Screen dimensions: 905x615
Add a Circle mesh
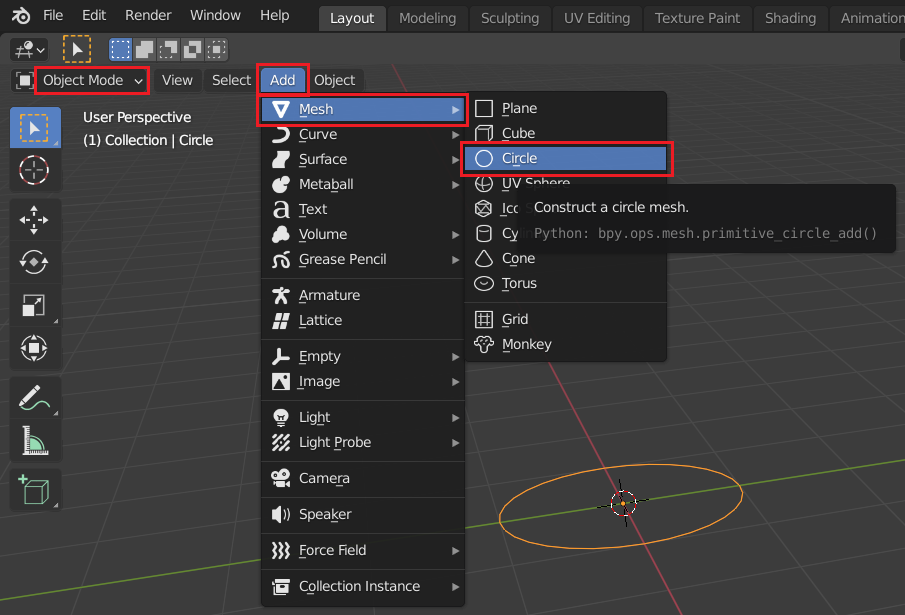[x=566, y=158]
